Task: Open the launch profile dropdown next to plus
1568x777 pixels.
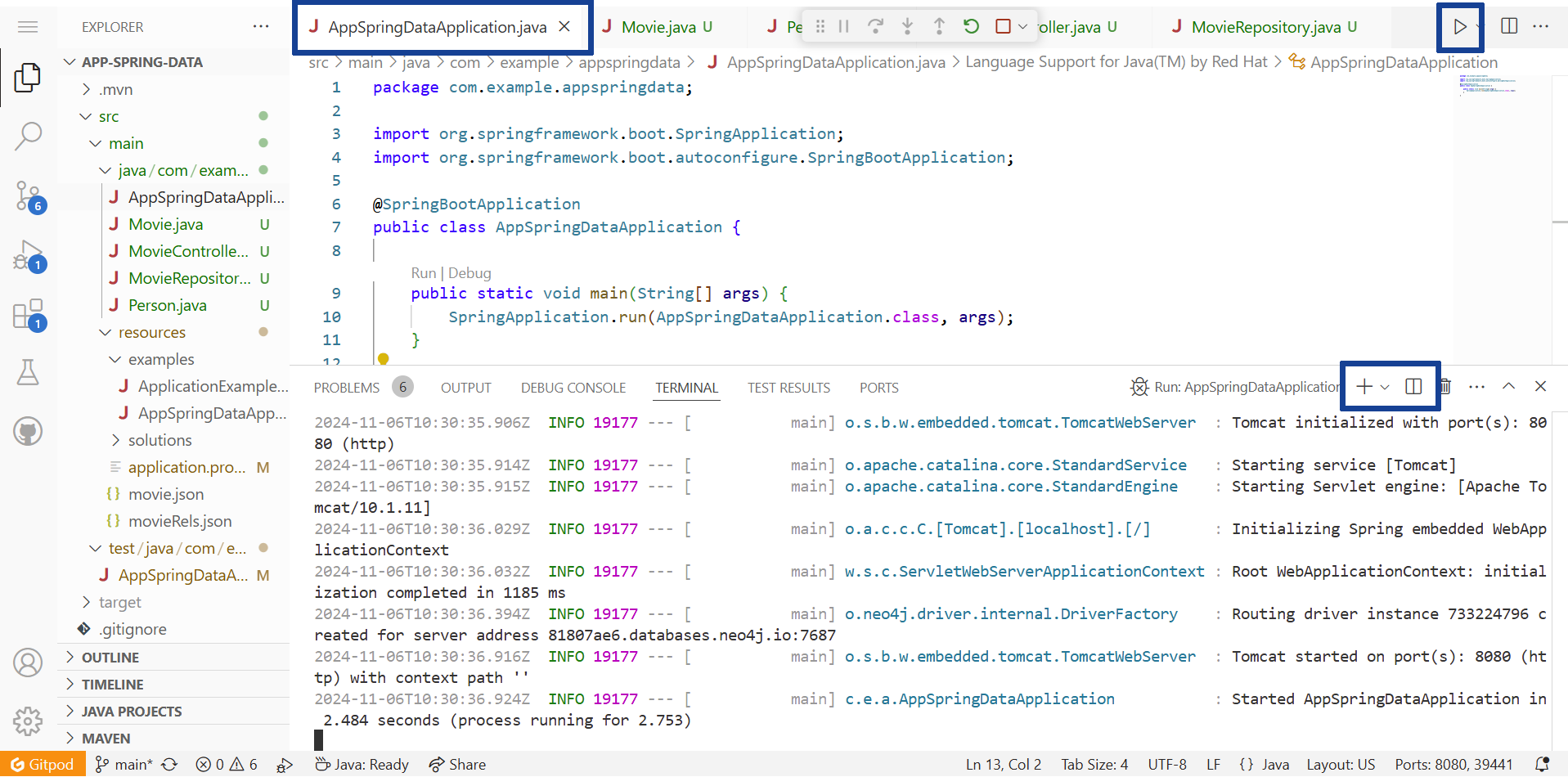Action: 1385,387
